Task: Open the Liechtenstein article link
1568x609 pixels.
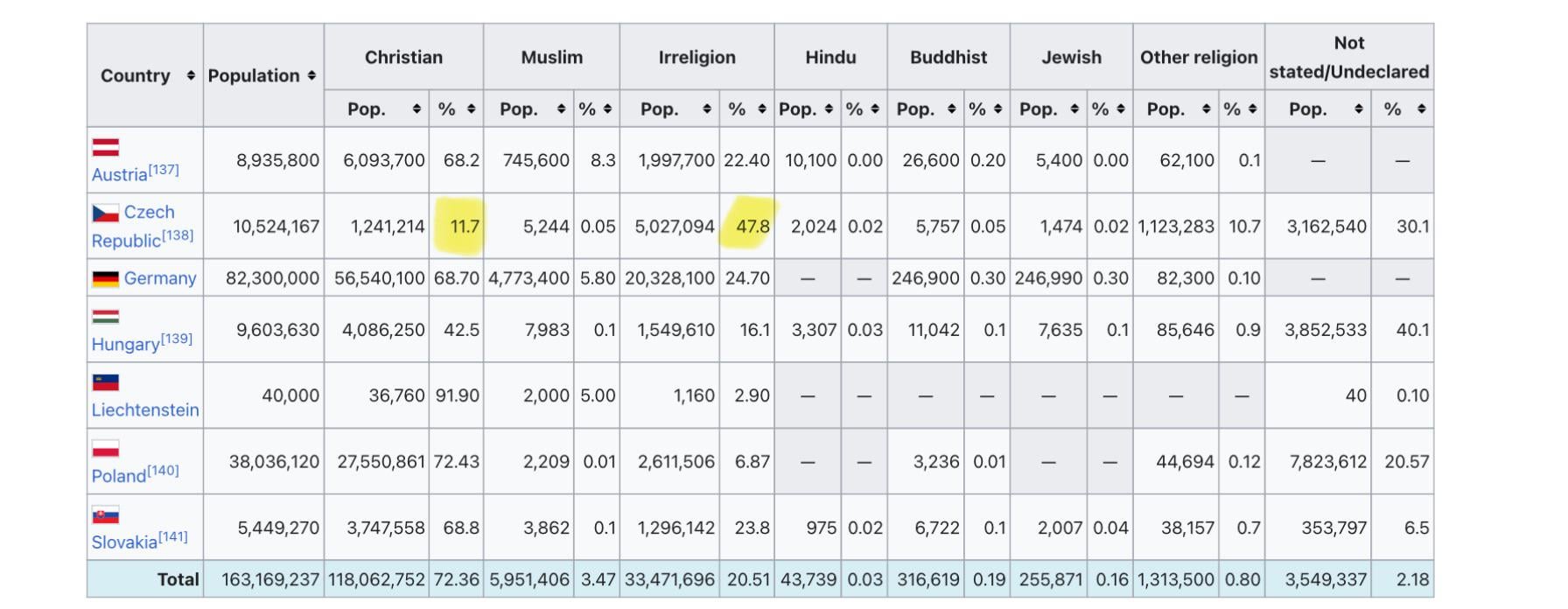Action: (x=145, y=409)
